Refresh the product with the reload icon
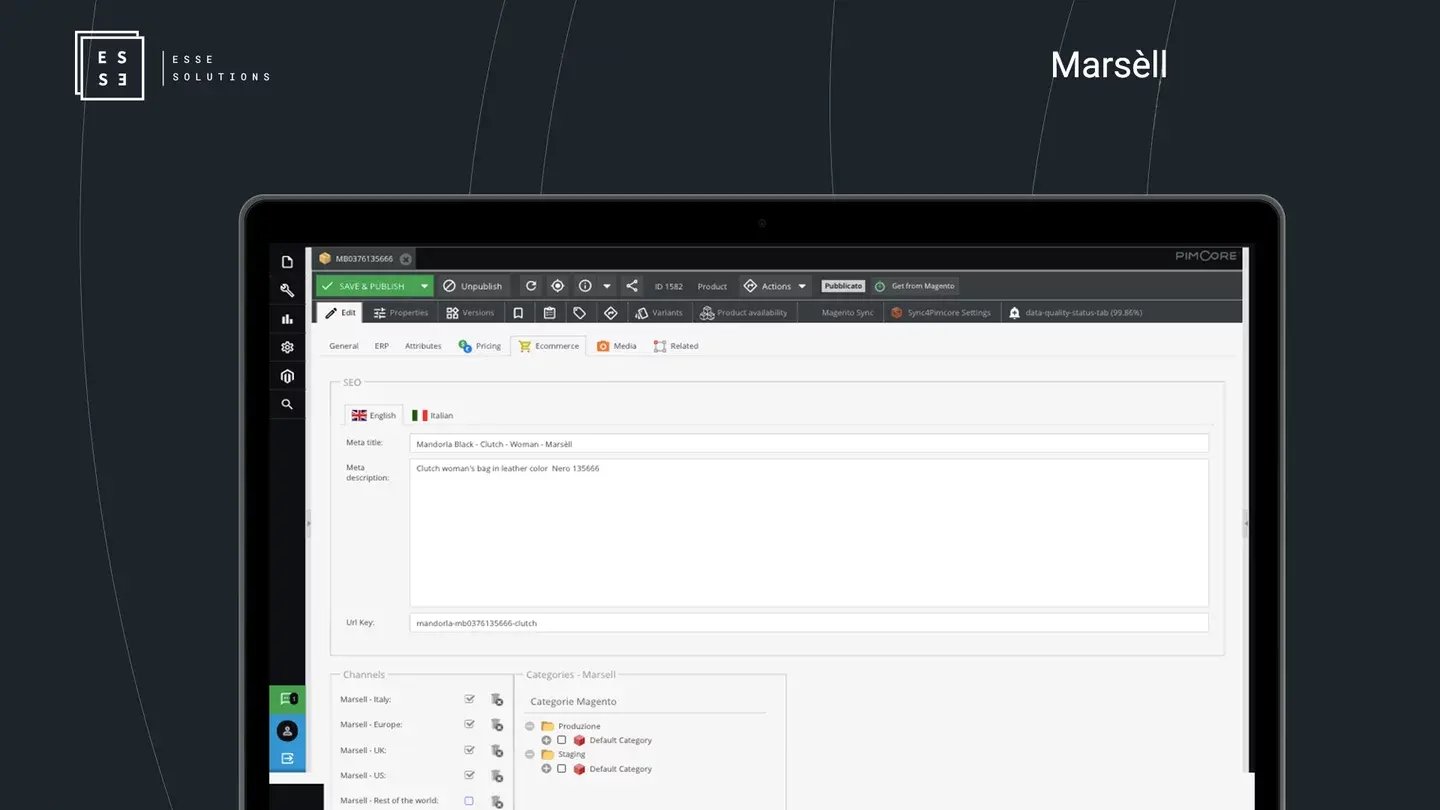Screen dimensions: 1440x810 point(531,286)
